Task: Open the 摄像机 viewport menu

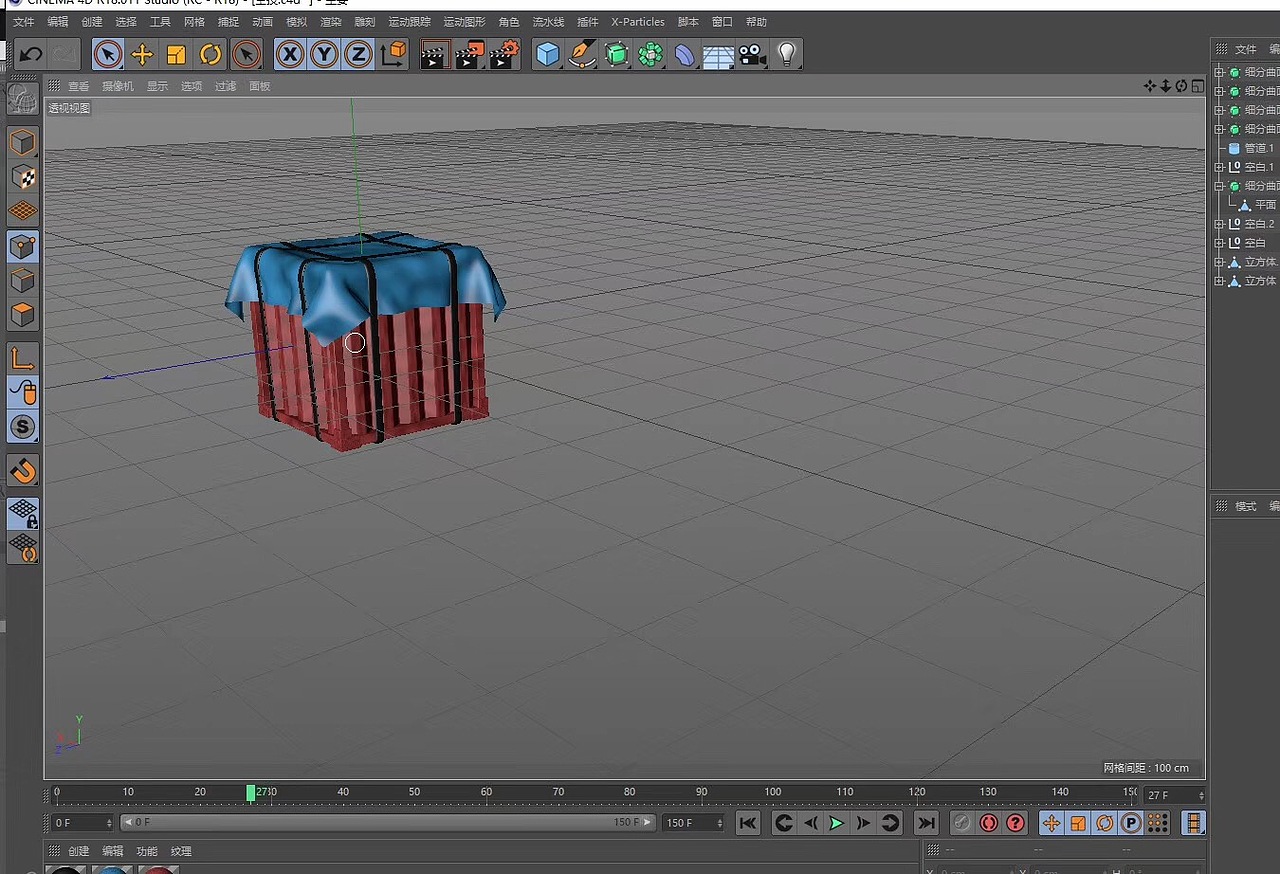Action: 118,86
